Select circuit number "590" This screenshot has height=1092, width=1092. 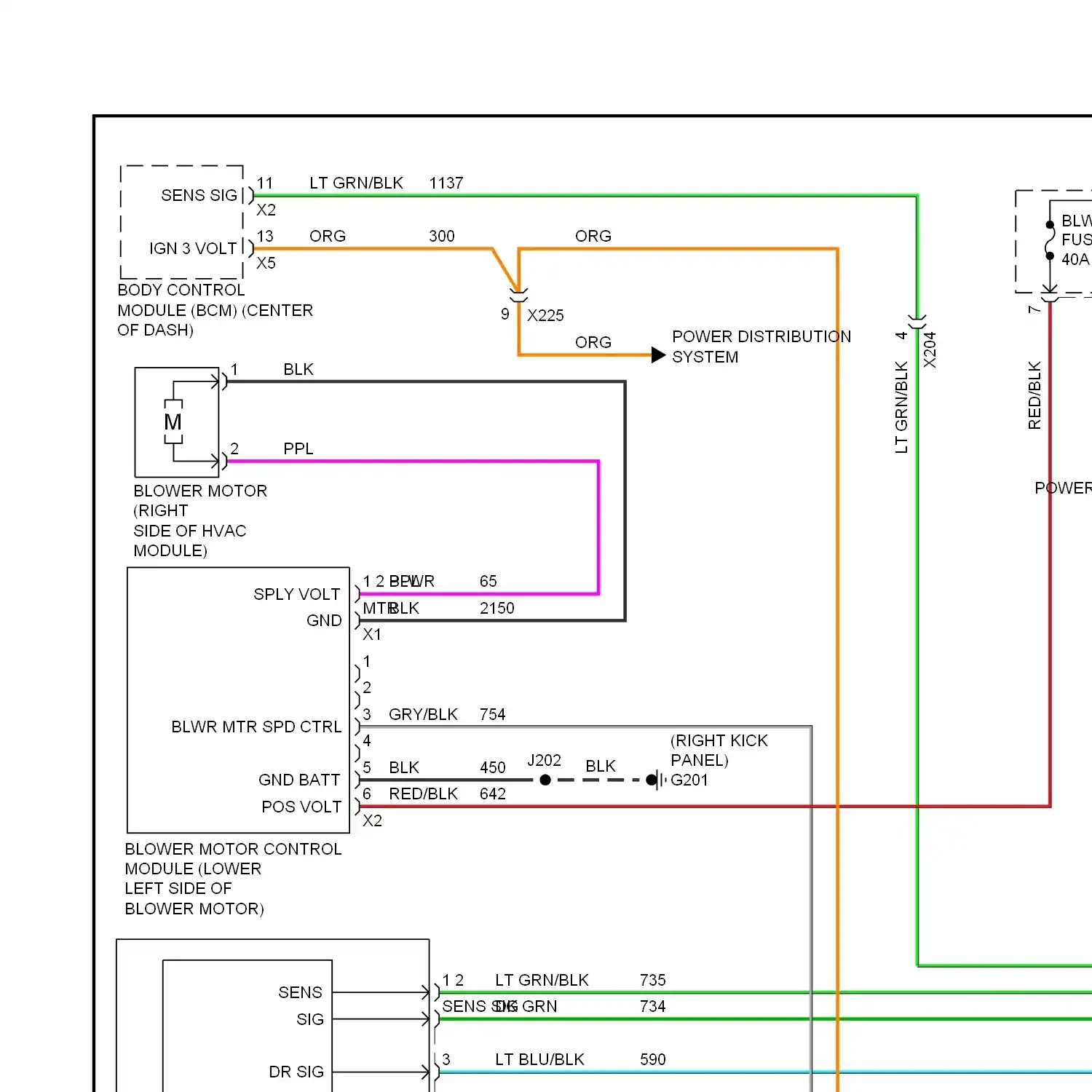[x=653, y=1060]
